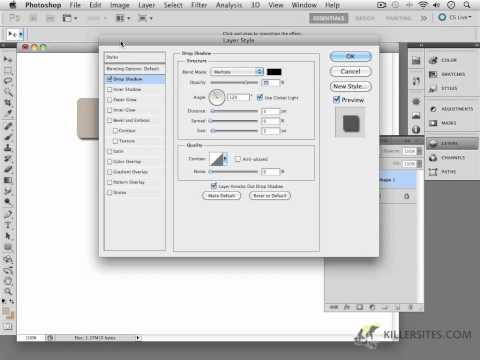Viewport: 480px width, 360px height.
Task: Click Cancel in Layer Style dialog
Action: (x=350, y=71)
